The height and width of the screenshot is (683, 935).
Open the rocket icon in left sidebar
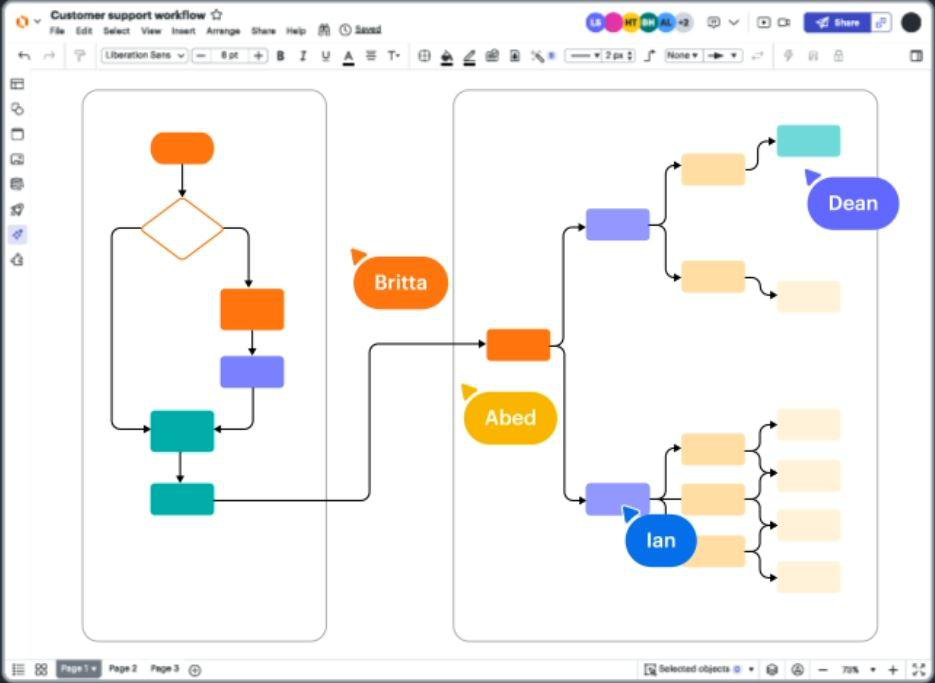coord(17,209)
